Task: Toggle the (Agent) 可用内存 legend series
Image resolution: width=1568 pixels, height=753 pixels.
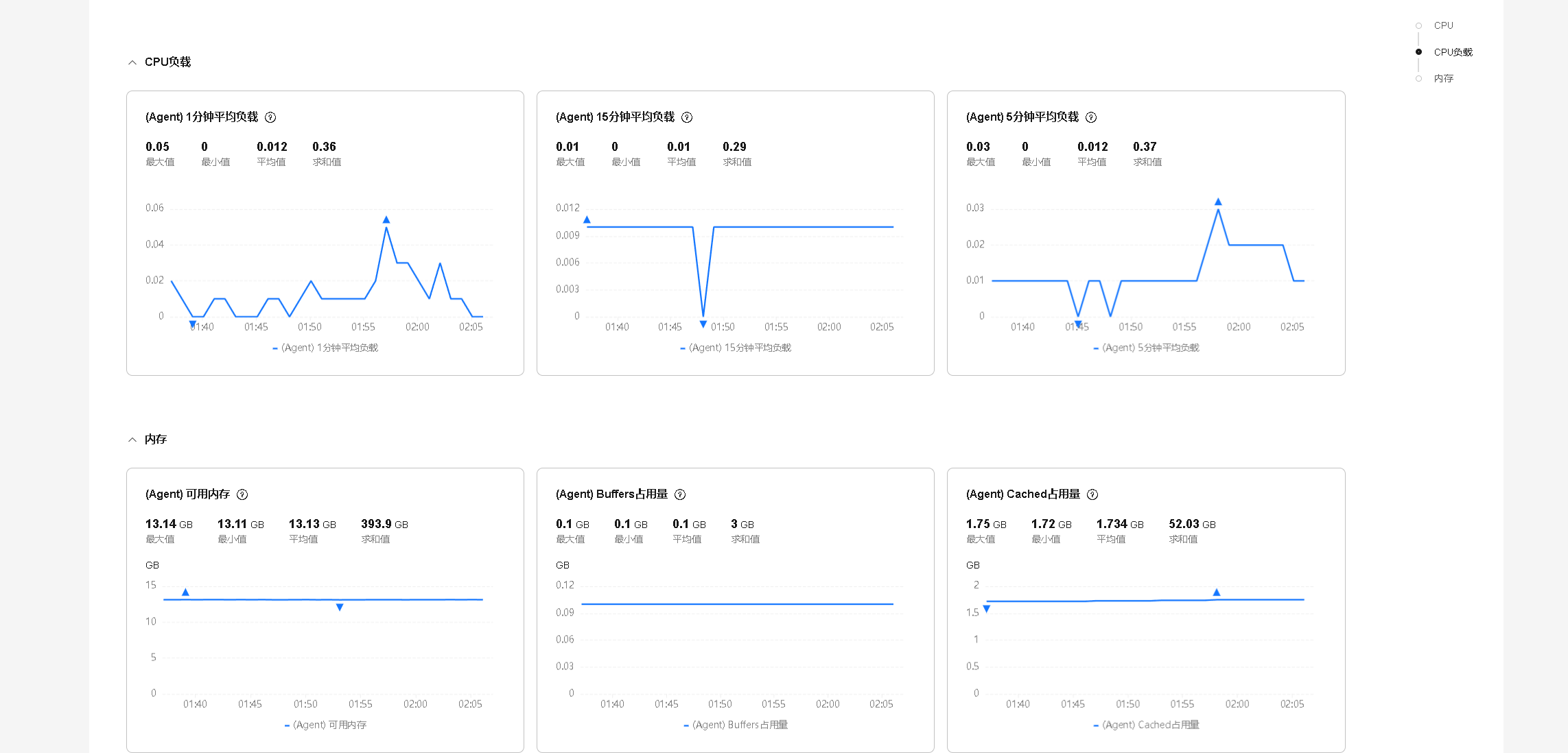Action: coord(325,725)
